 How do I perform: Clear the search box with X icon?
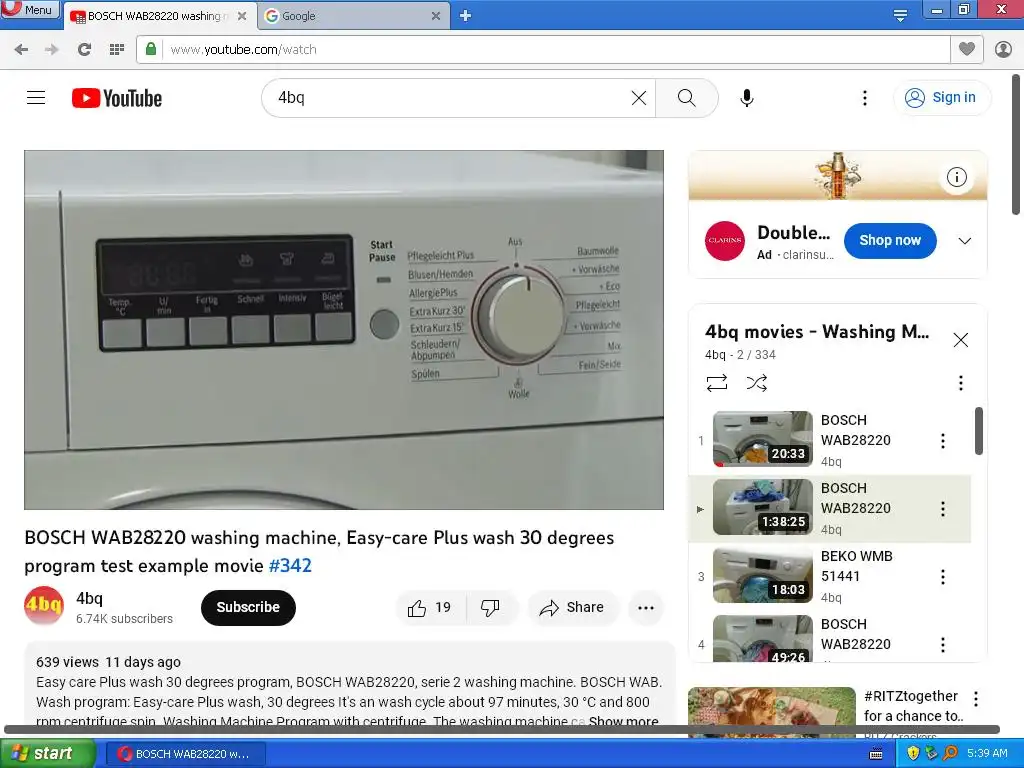(x=639, y=98)
